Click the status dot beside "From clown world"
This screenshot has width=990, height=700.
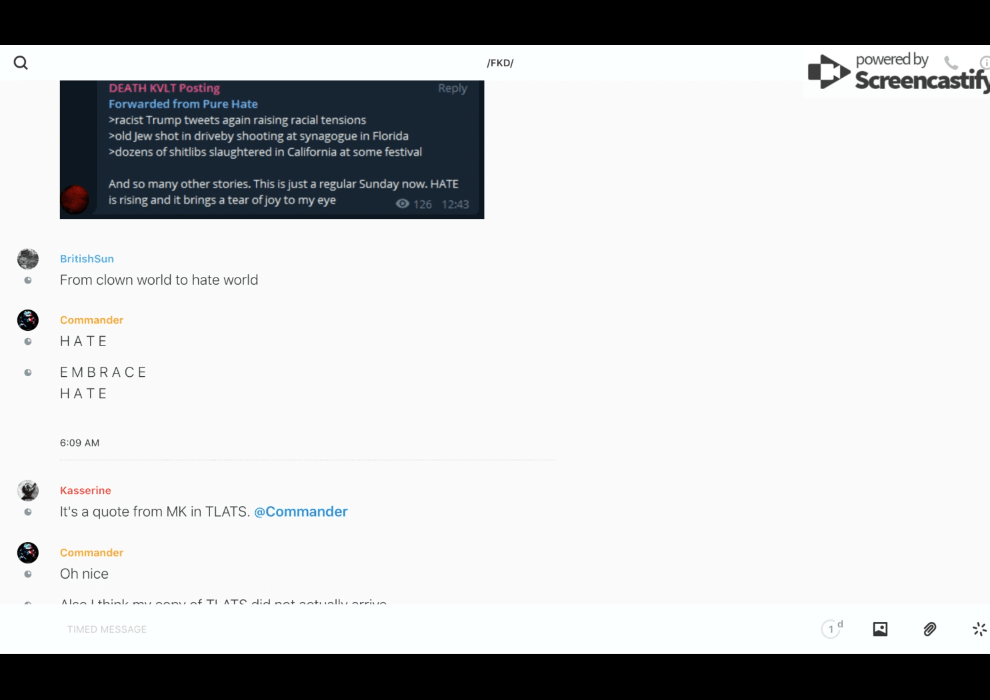click(x=28, y=280)
